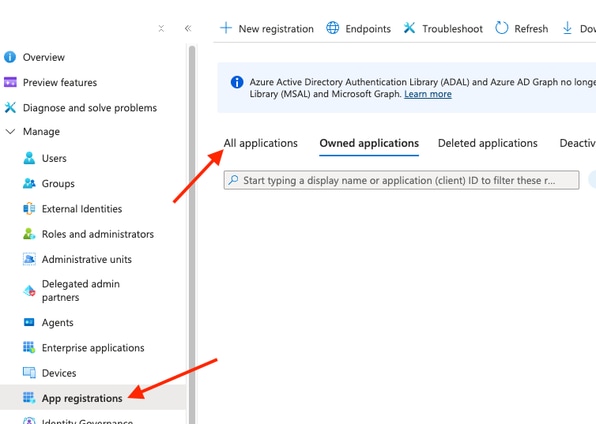This screenshot has width=596, height=424.
Task: Open the Administrative units label
Action: pos(87,259)
